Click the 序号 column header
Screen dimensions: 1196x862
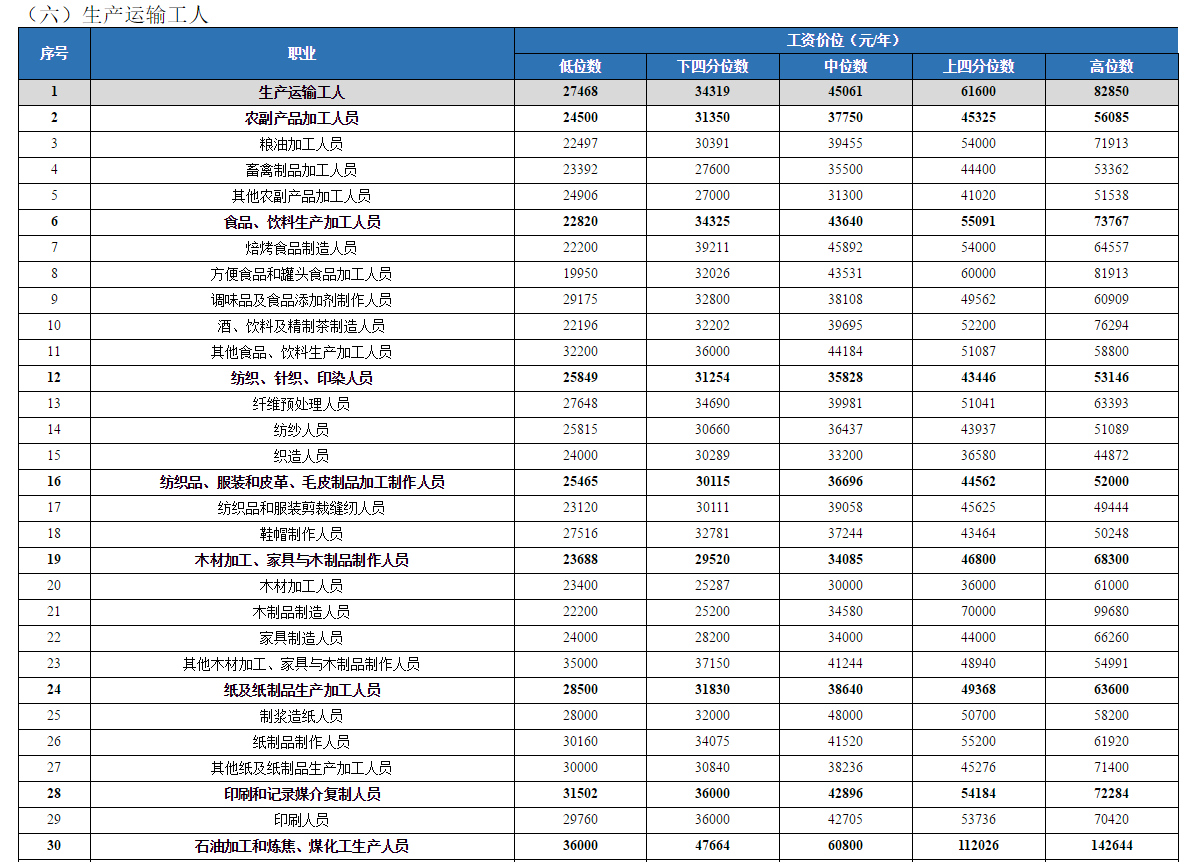pos(54,53)
